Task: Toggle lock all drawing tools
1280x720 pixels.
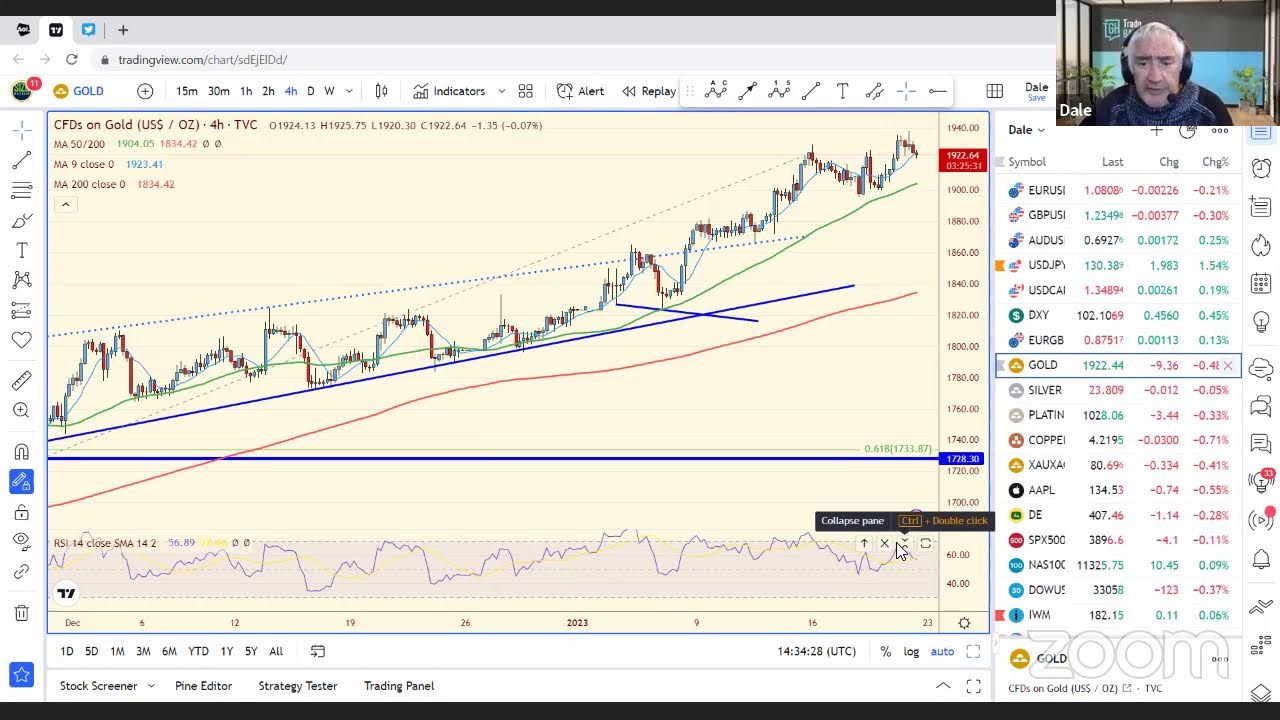Action: [x=21, y=512]
